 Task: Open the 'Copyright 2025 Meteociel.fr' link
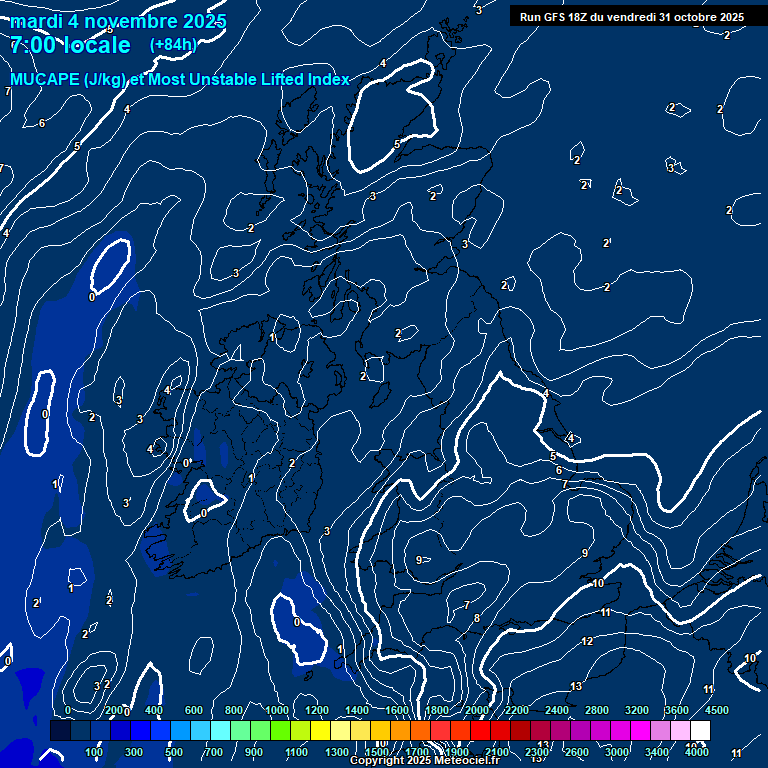point(424,761)
